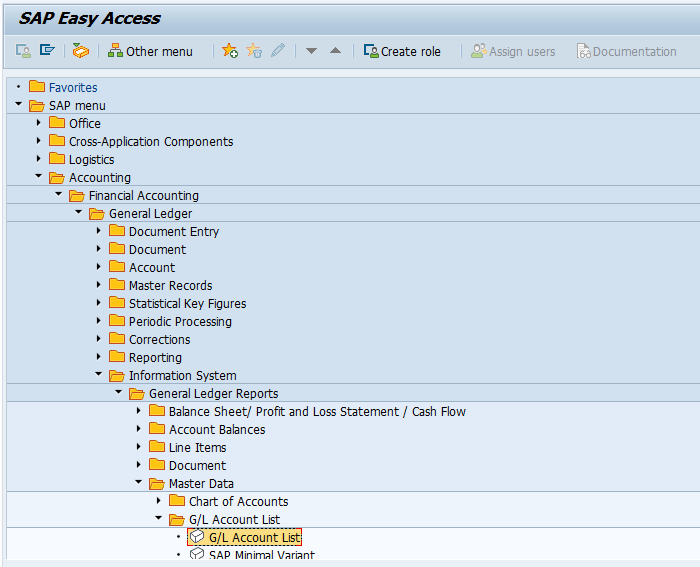Expand the Chart of Accounts node arrow
Screen dimensions: 700x567
point(158,500)
